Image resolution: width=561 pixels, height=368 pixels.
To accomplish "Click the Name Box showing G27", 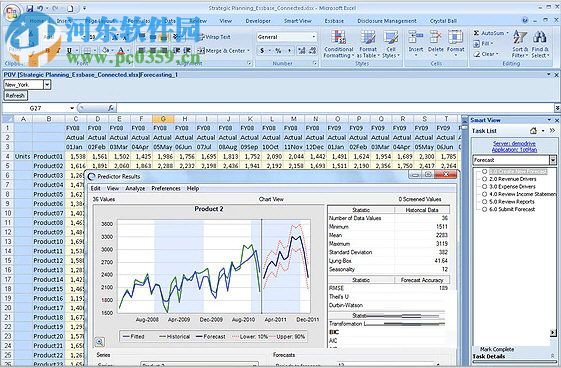I will pos(36,108).
